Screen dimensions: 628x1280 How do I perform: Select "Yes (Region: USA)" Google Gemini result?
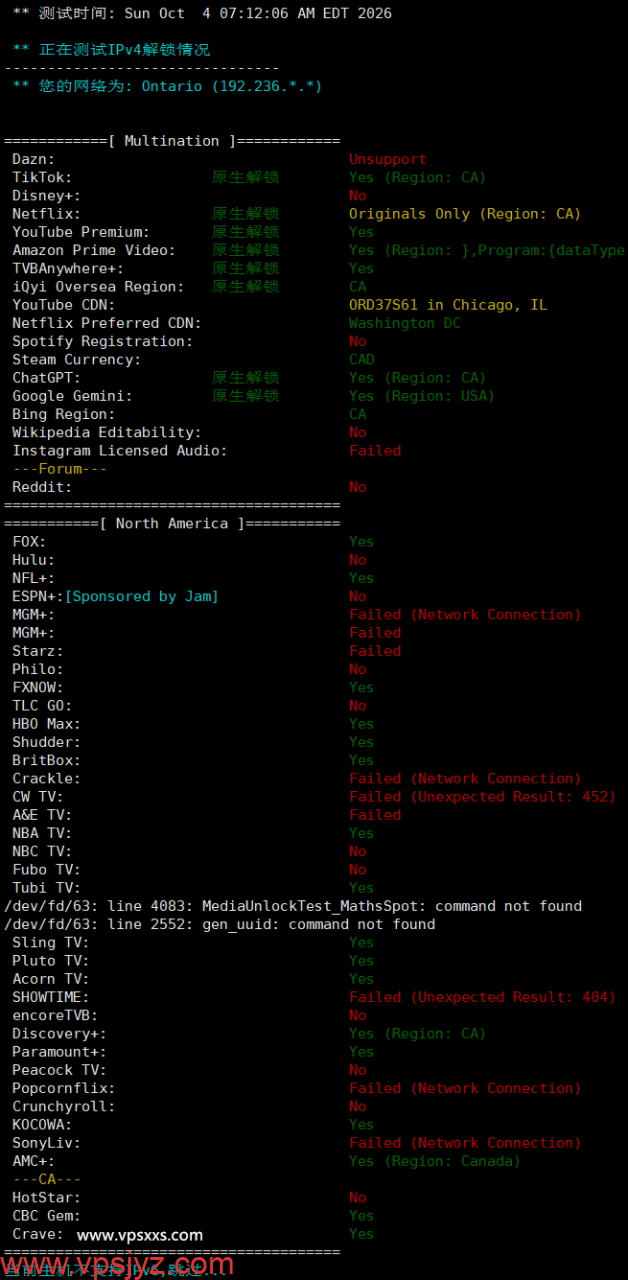pos(422,396)
